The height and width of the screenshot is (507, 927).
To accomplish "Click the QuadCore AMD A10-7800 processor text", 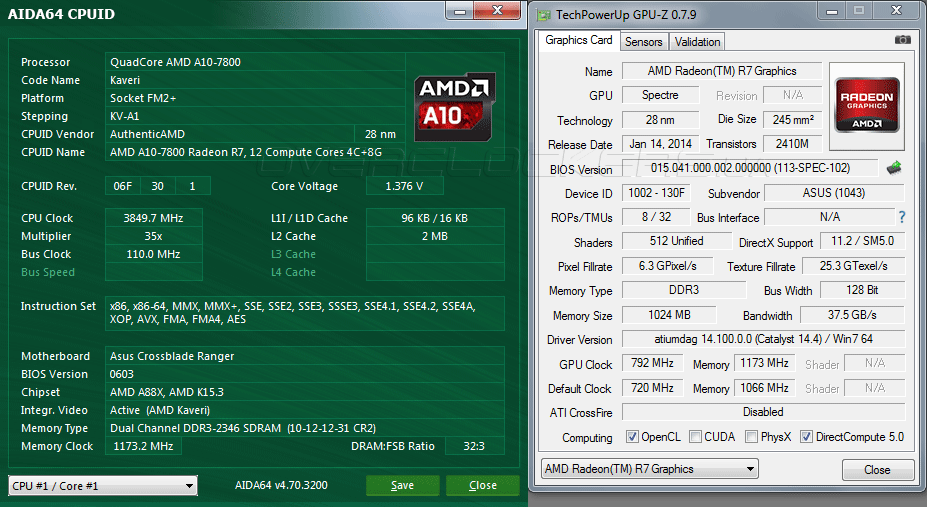I will (x=176, y=62).
